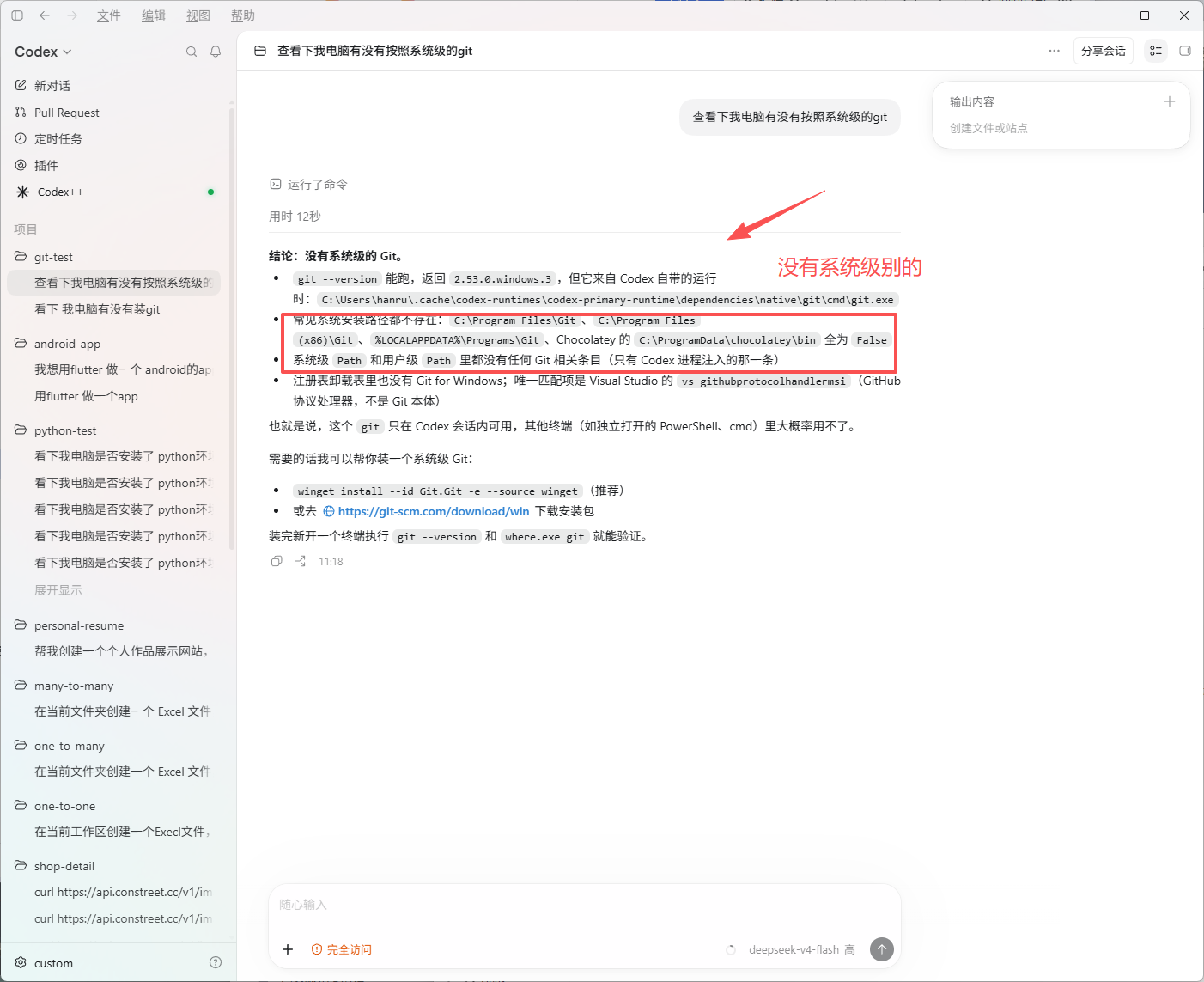Open the 文件 menu
This screenshot has height=982, width=1204.
(x=109, y=15)
